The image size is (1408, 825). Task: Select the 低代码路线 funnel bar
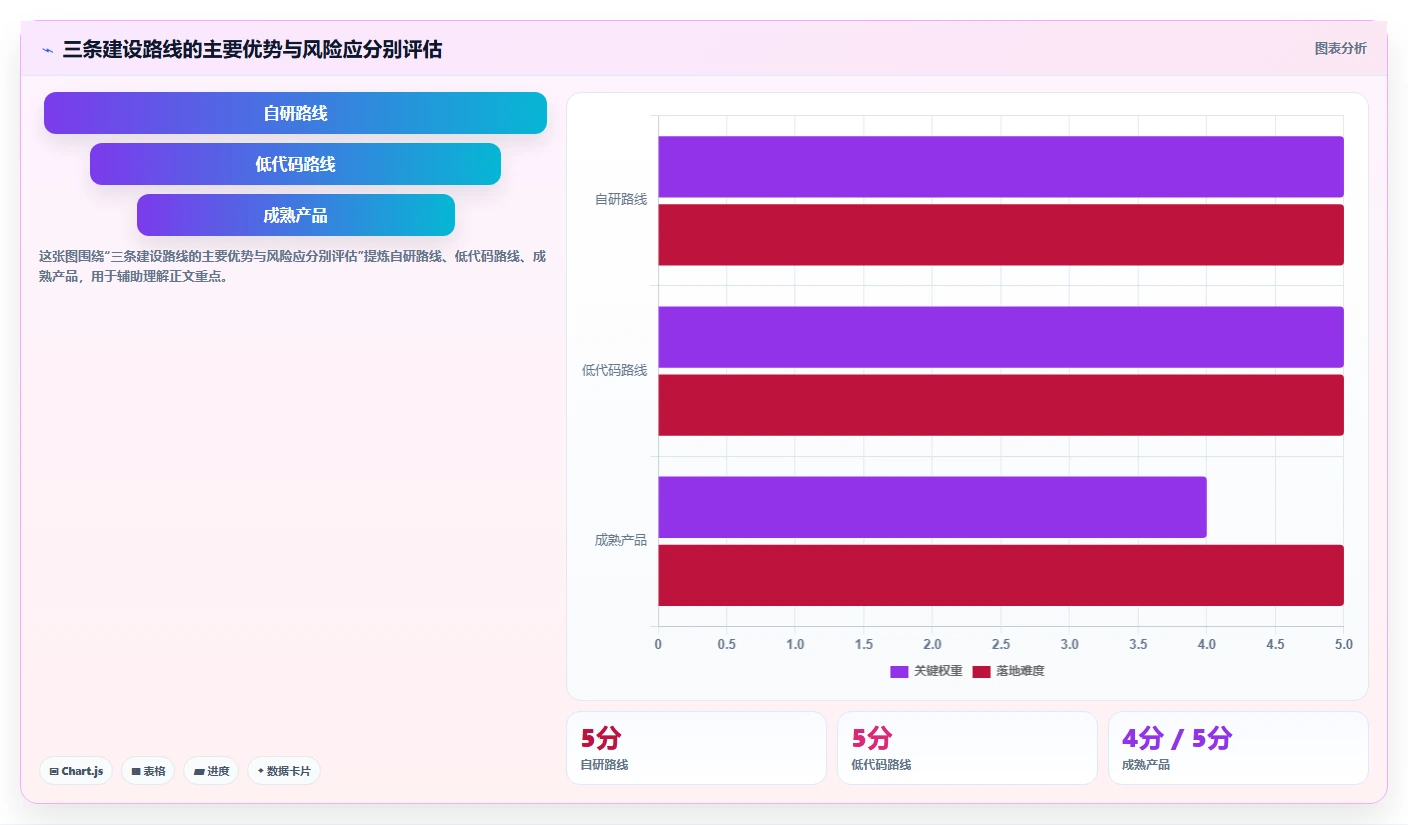[295, 164]
